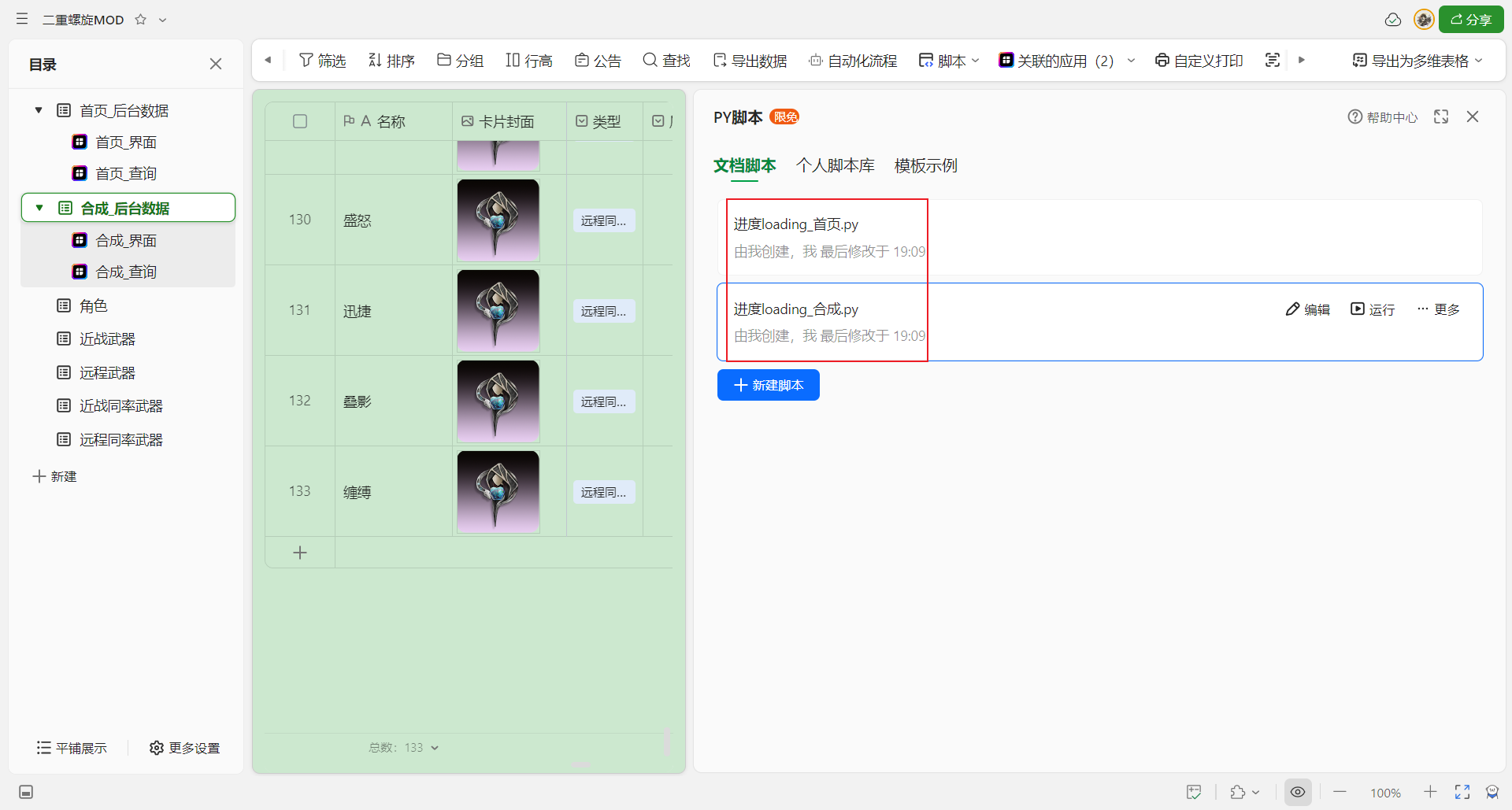
Task: Click Export Data (导出数据) icon
Action: coord(749,61)
